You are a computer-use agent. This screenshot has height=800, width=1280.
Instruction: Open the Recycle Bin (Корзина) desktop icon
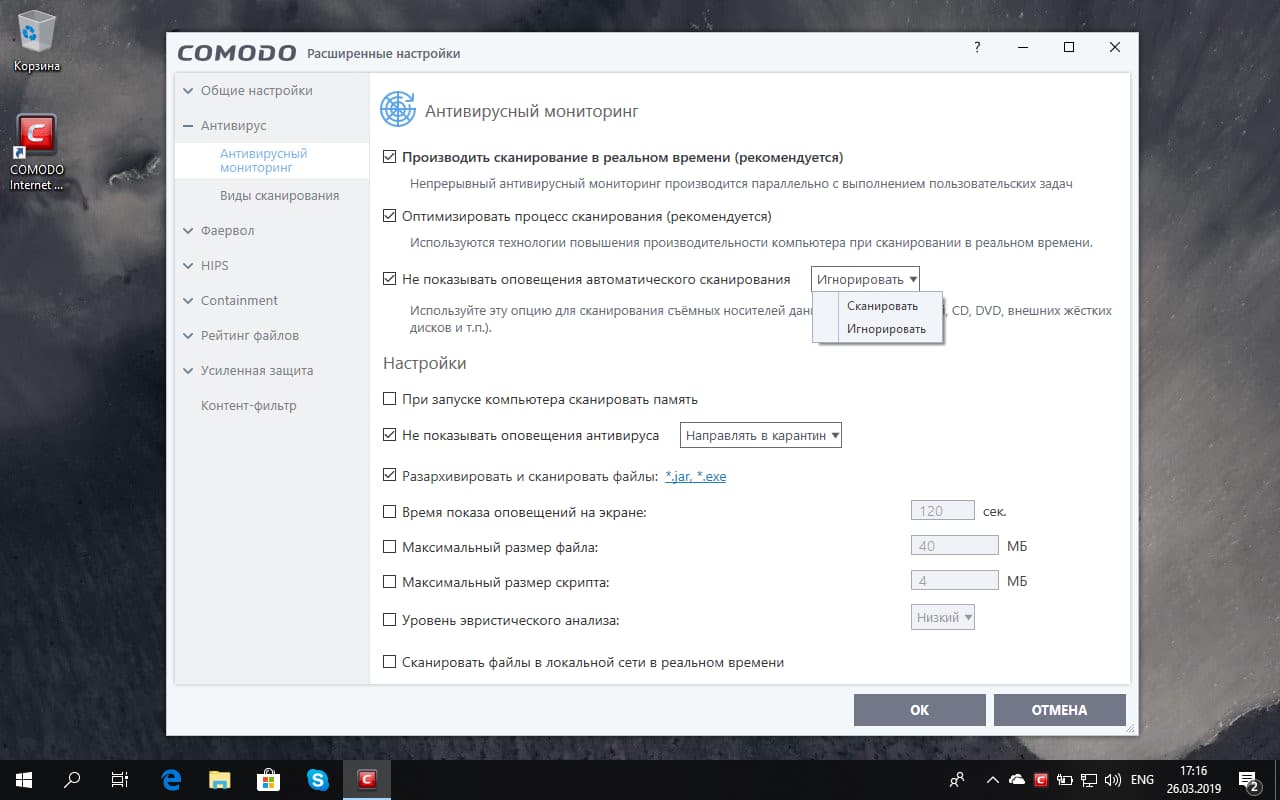[x=37, y=42]
